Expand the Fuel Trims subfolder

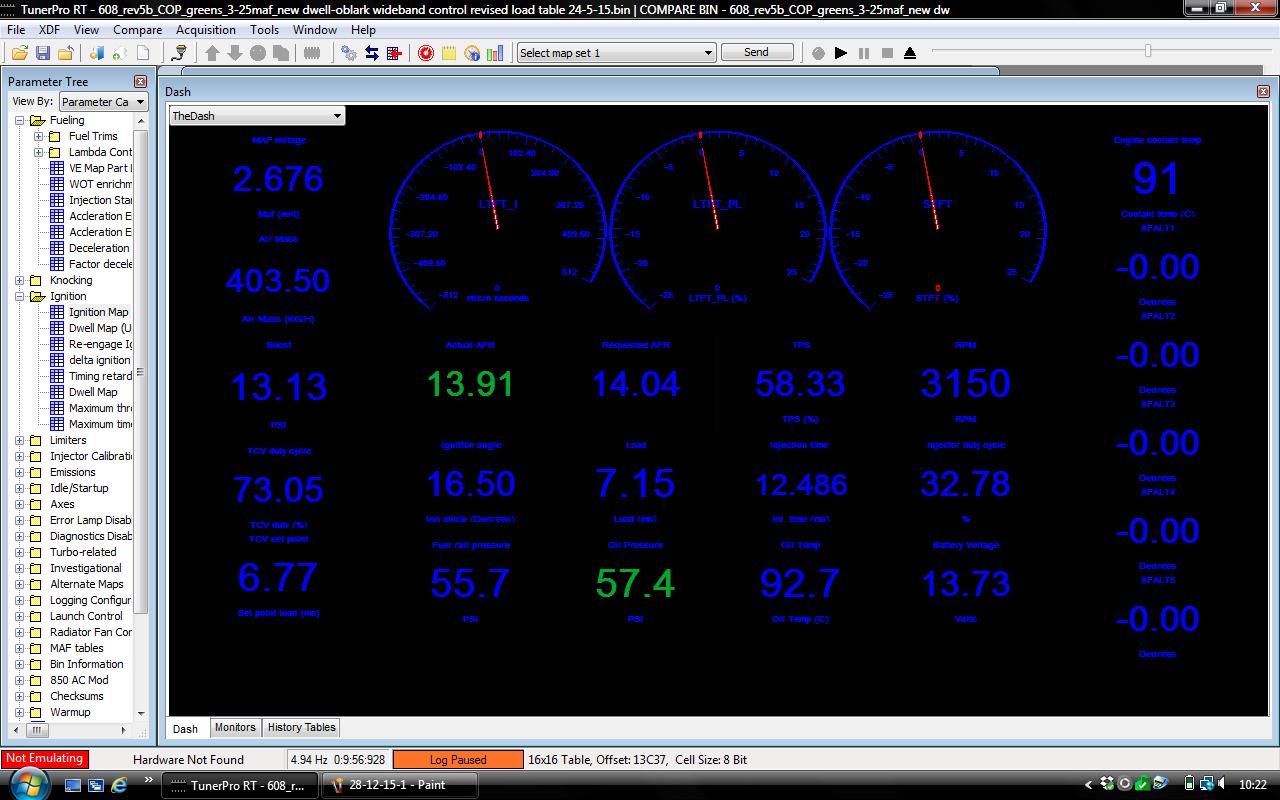[x=39, y=136]
